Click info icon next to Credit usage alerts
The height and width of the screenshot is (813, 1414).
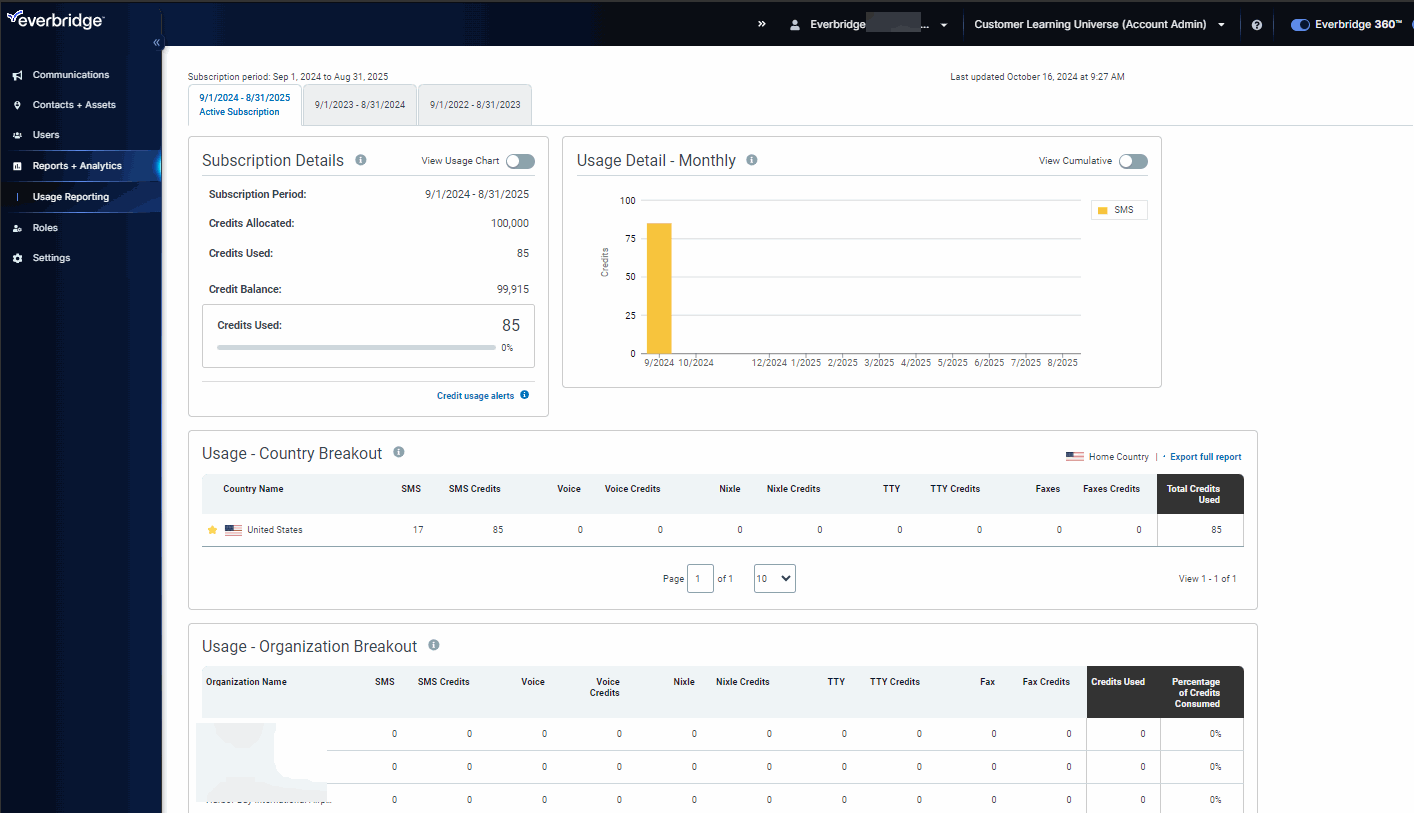click(525, 395)
